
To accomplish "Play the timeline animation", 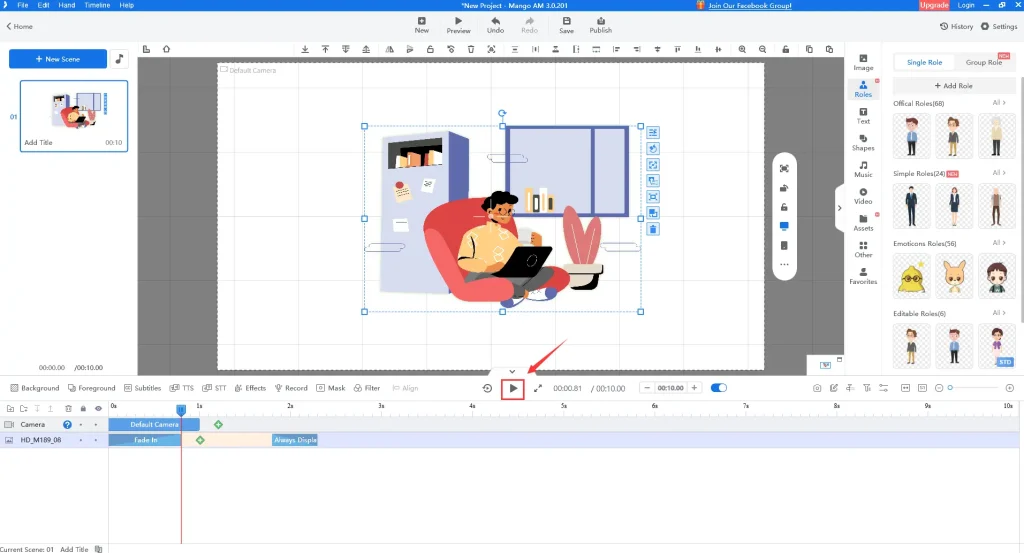I will click(512, 388).
